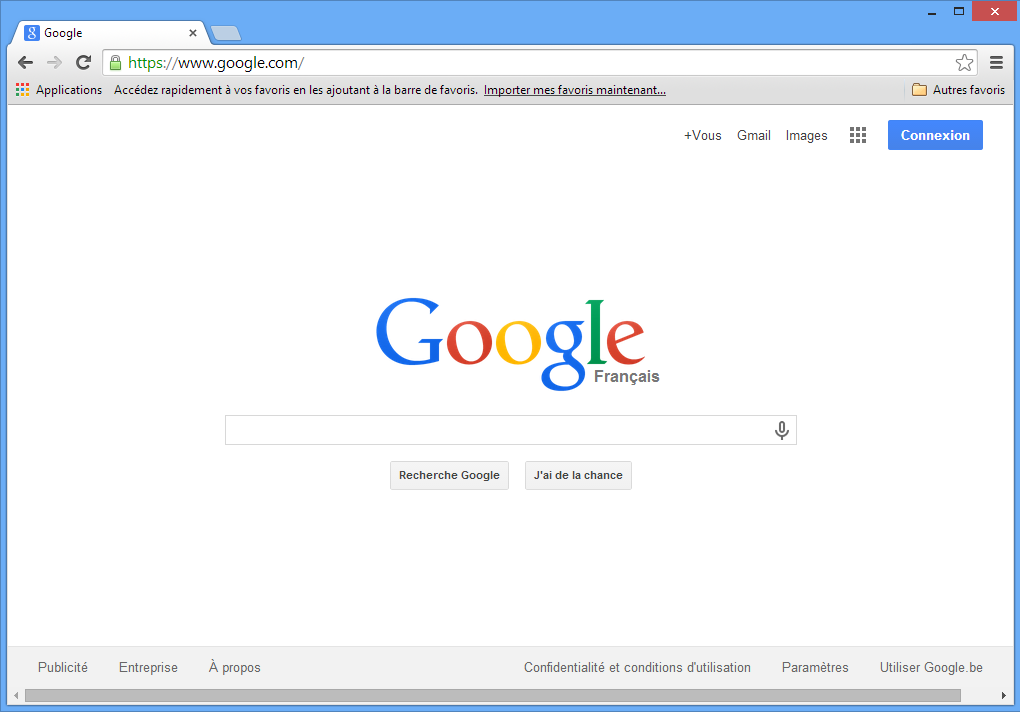Open the Entreprise footer link
1020x712 pixels.
click(148, 667)
